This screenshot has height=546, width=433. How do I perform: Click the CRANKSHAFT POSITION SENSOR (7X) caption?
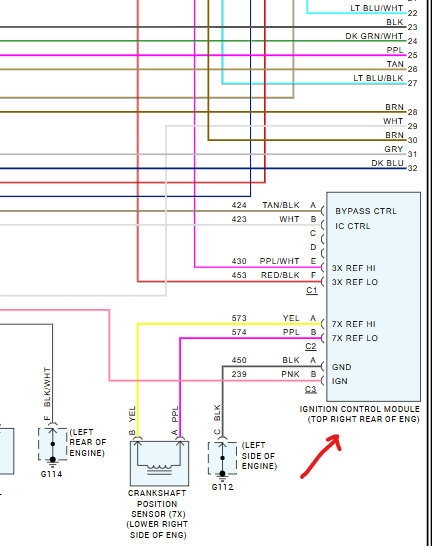[x=157, y=504]
